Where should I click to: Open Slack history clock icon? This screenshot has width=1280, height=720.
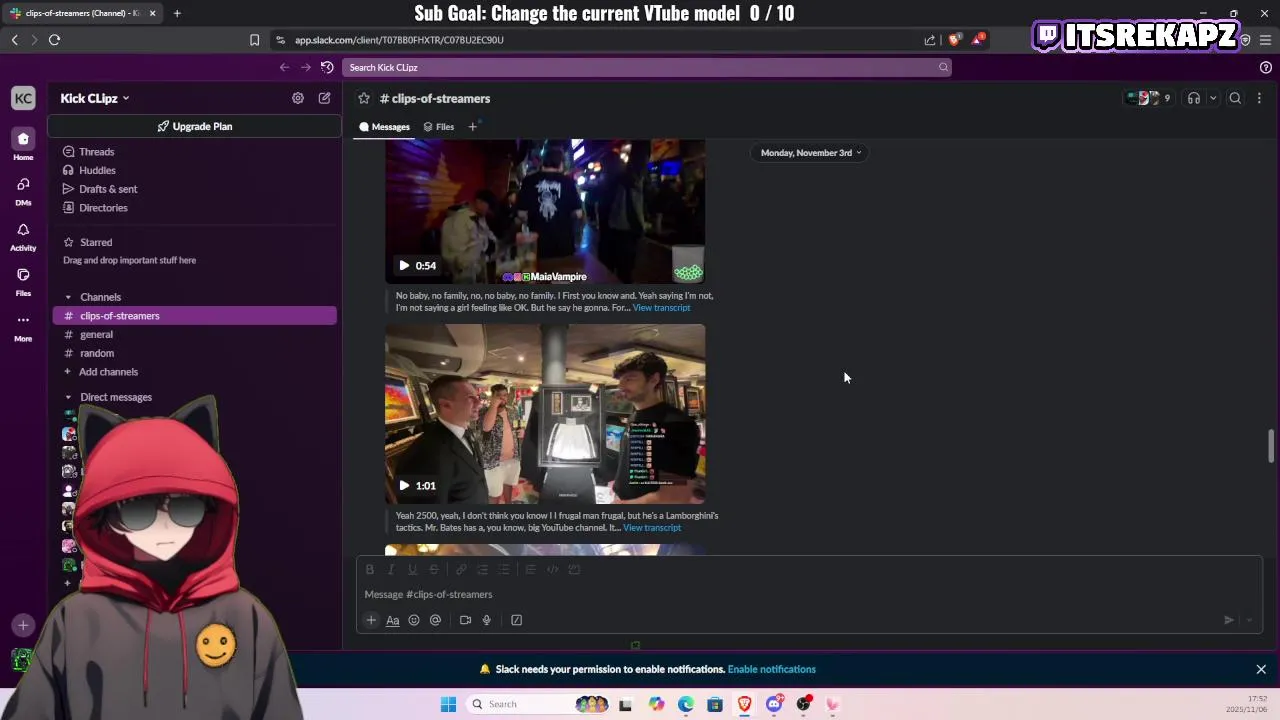(327, 67)
